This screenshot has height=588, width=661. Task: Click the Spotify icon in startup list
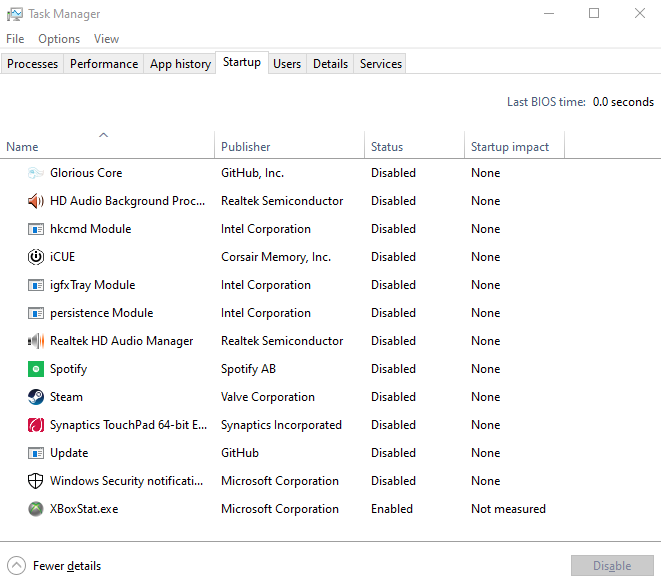tap(36, 369)
